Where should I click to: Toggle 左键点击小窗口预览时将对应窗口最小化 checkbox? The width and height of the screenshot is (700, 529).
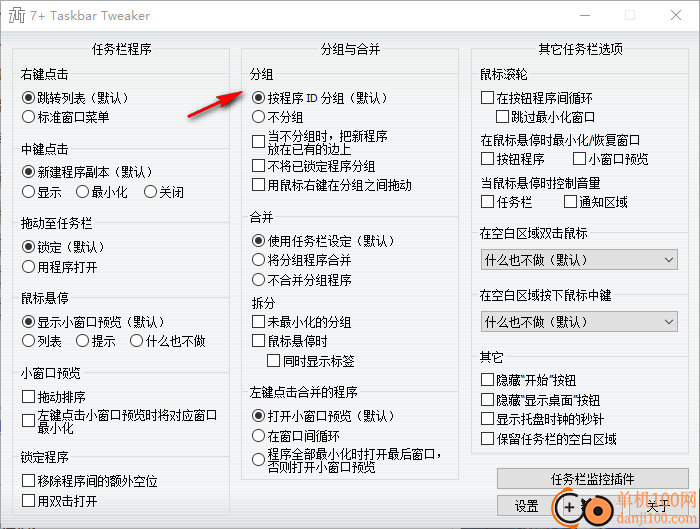tap(29, 421)
